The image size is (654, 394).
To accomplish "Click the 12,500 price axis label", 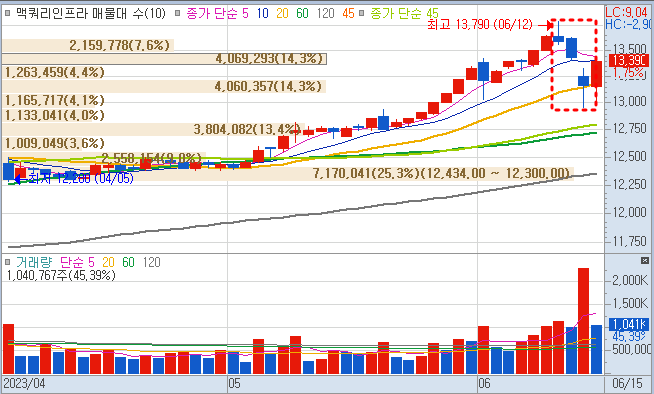I will (x=630, y=157).
